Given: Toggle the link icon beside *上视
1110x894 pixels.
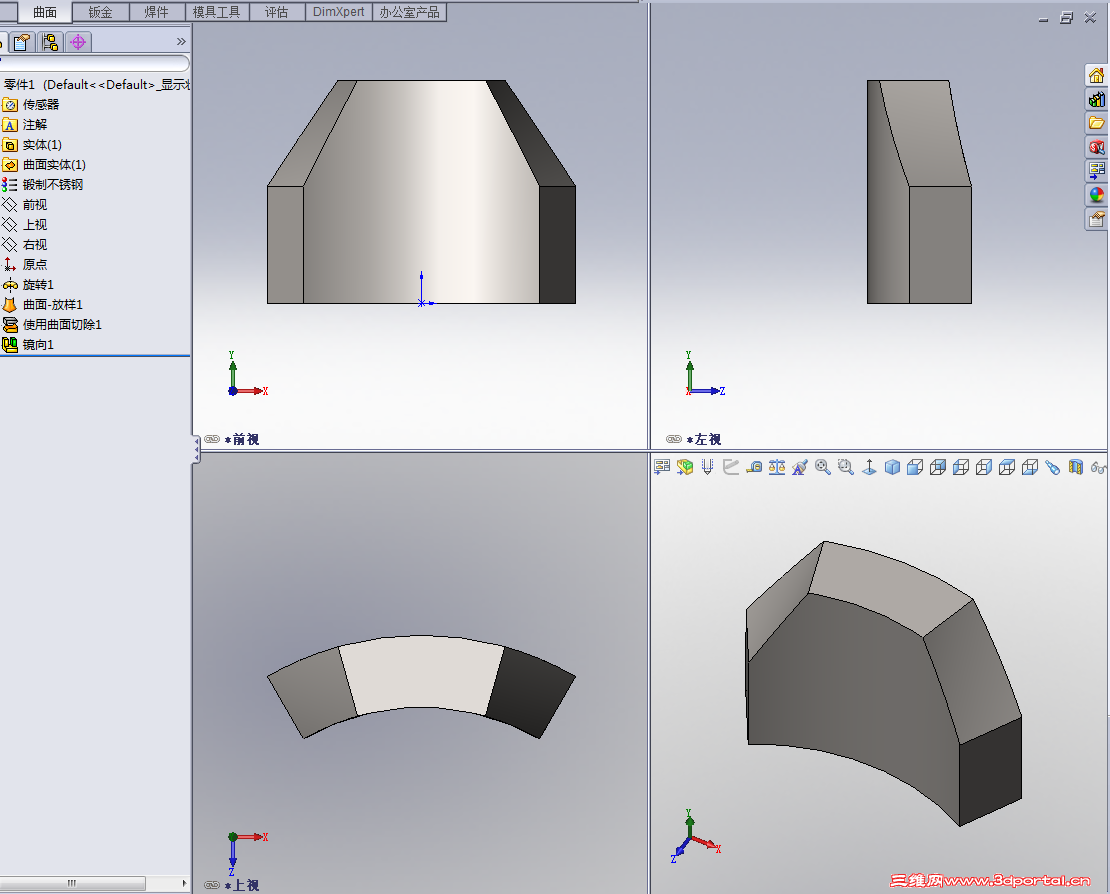Looking at the screenshot, I should pos(212,886).
